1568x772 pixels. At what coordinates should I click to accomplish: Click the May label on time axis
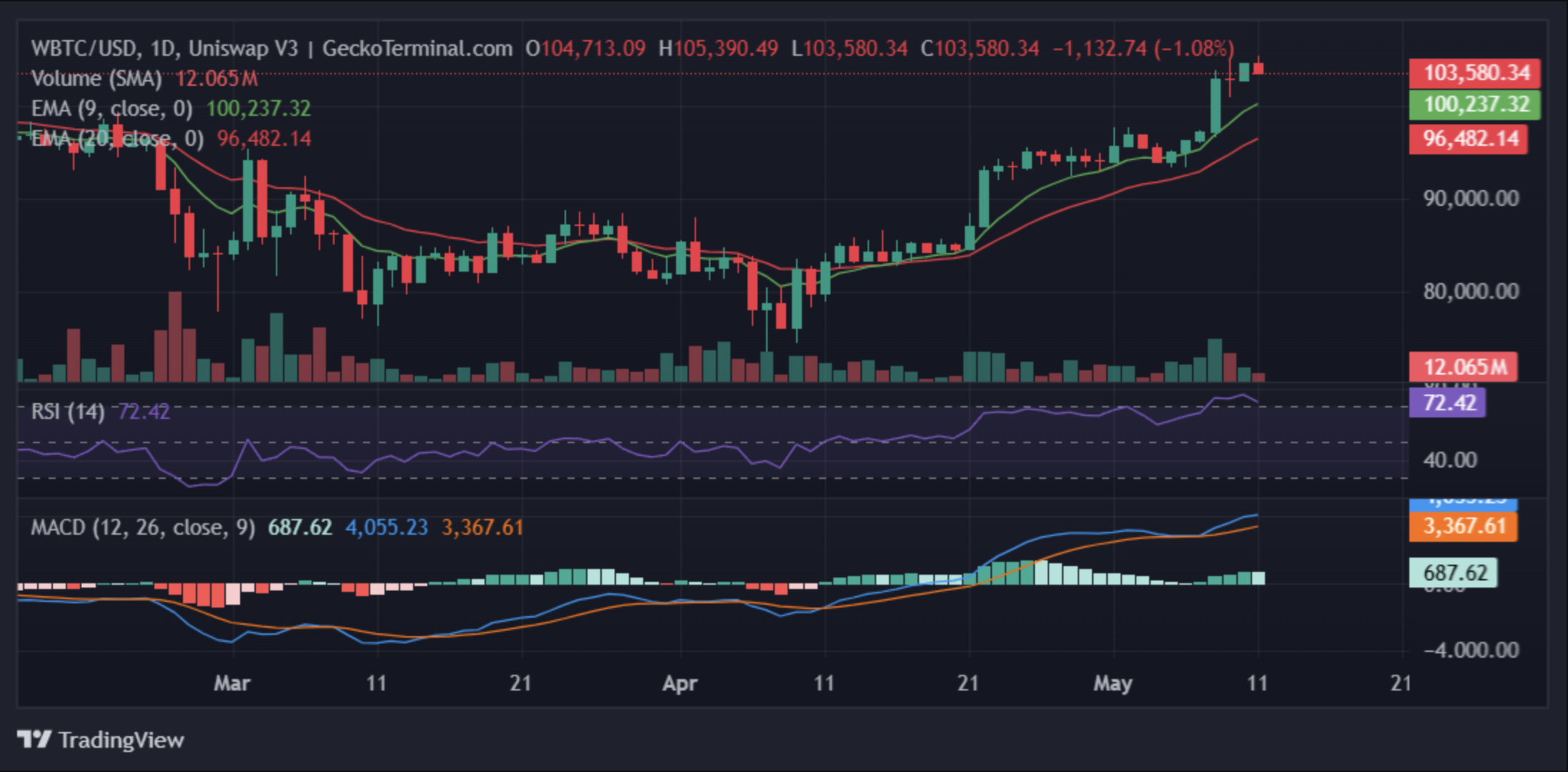point(1113,683)
